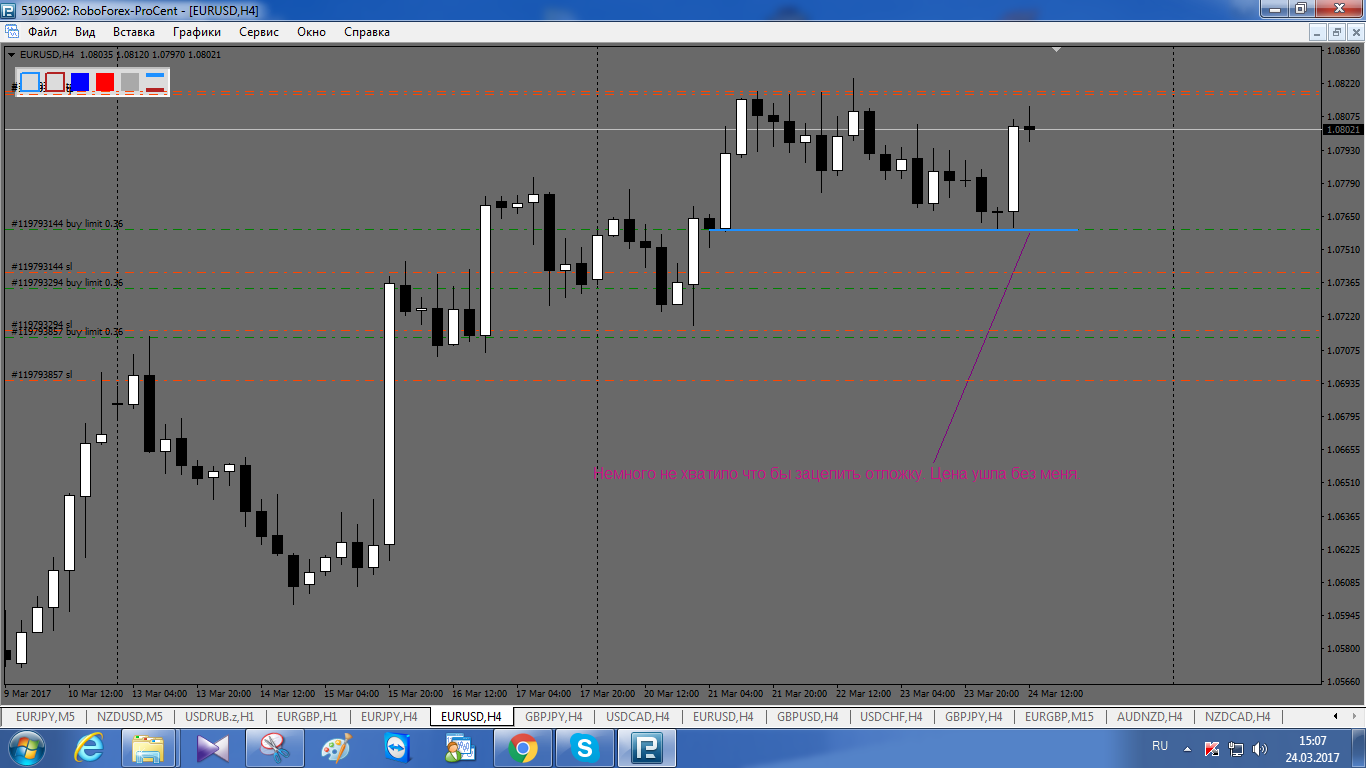Click the blue and red lines icon
The height and width of the screenshot is (768, 1366).
(x=155, y=82)
